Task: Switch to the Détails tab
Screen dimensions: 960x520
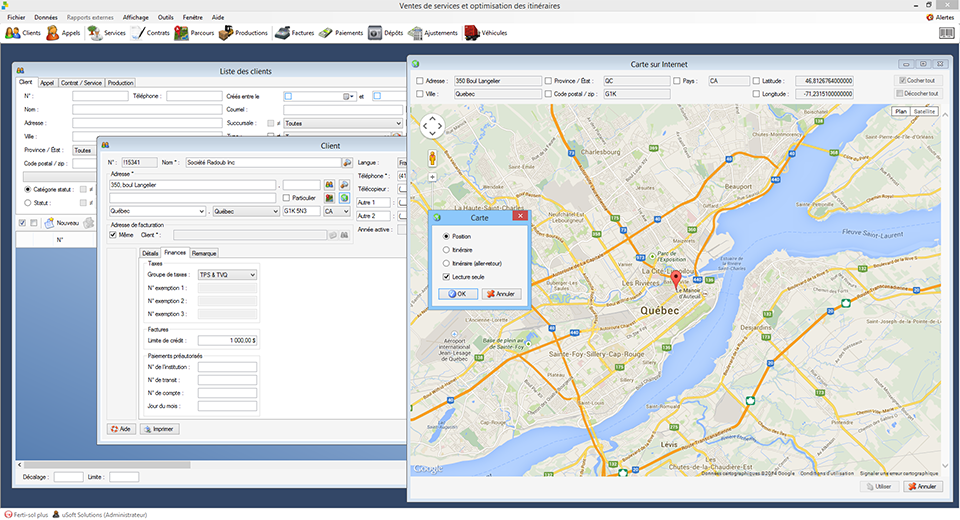Action: coord(150,253)
